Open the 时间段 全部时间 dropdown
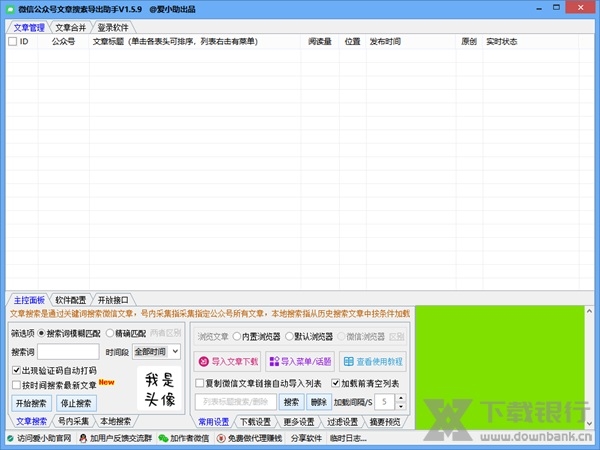600x450 pixels. point(157,352)
